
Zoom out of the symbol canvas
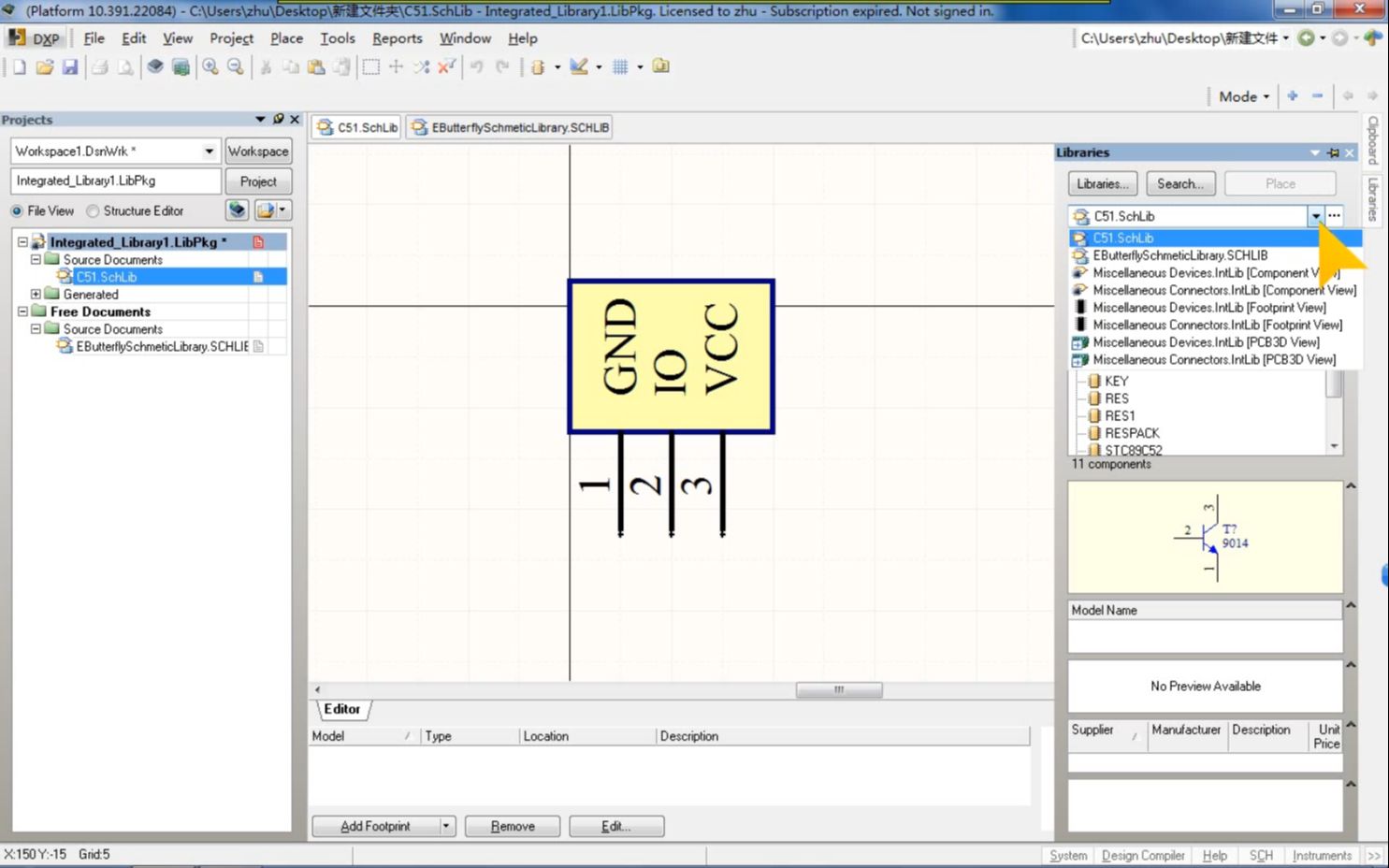coord(236,67)
